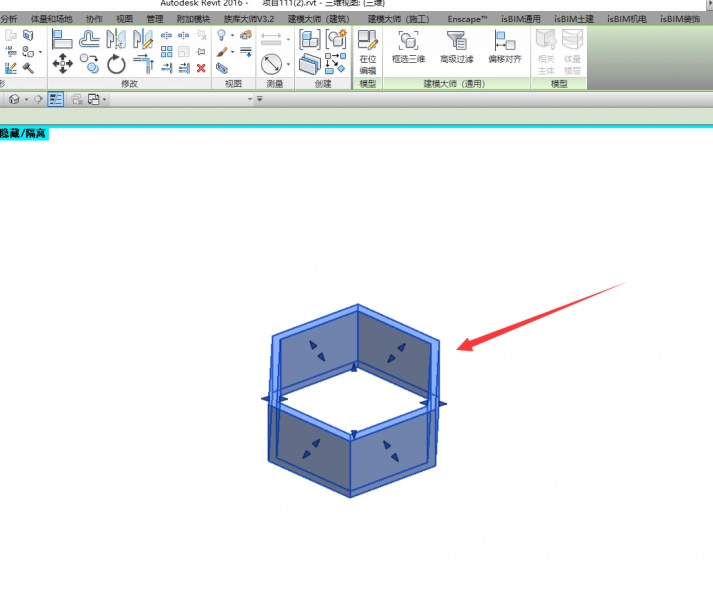Open the isBIM机电 ribbon tab
Image resolution: width=713 pixels, height=600 pixels.
[627, 19]
